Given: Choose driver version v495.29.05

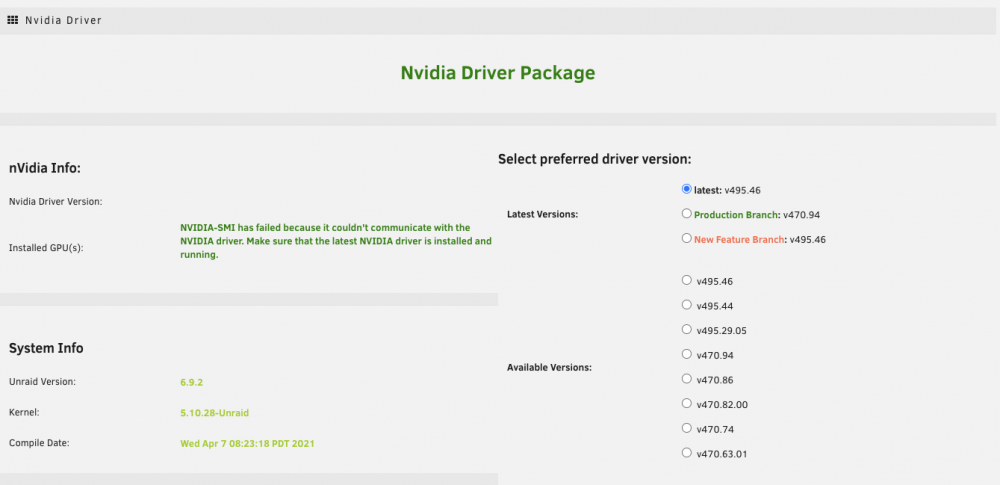Looking at the screenshot, I should 686,329.
